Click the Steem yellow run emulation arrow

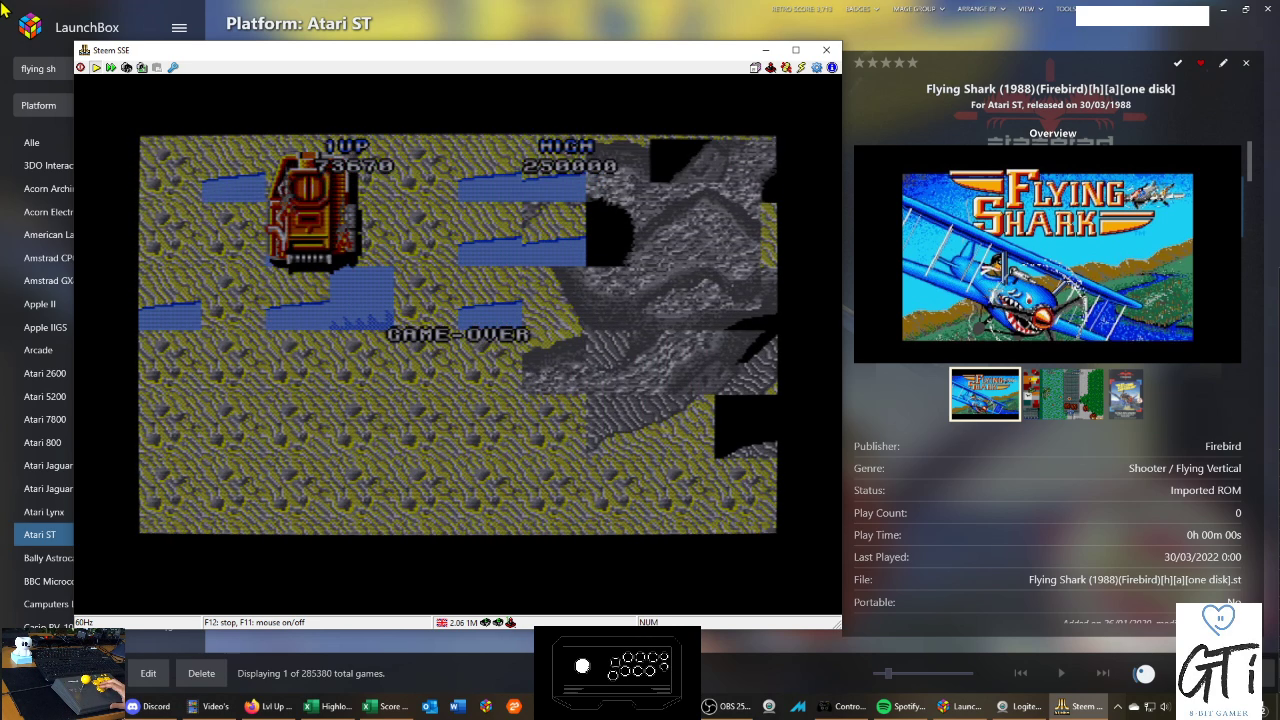[x=96, y=68]
